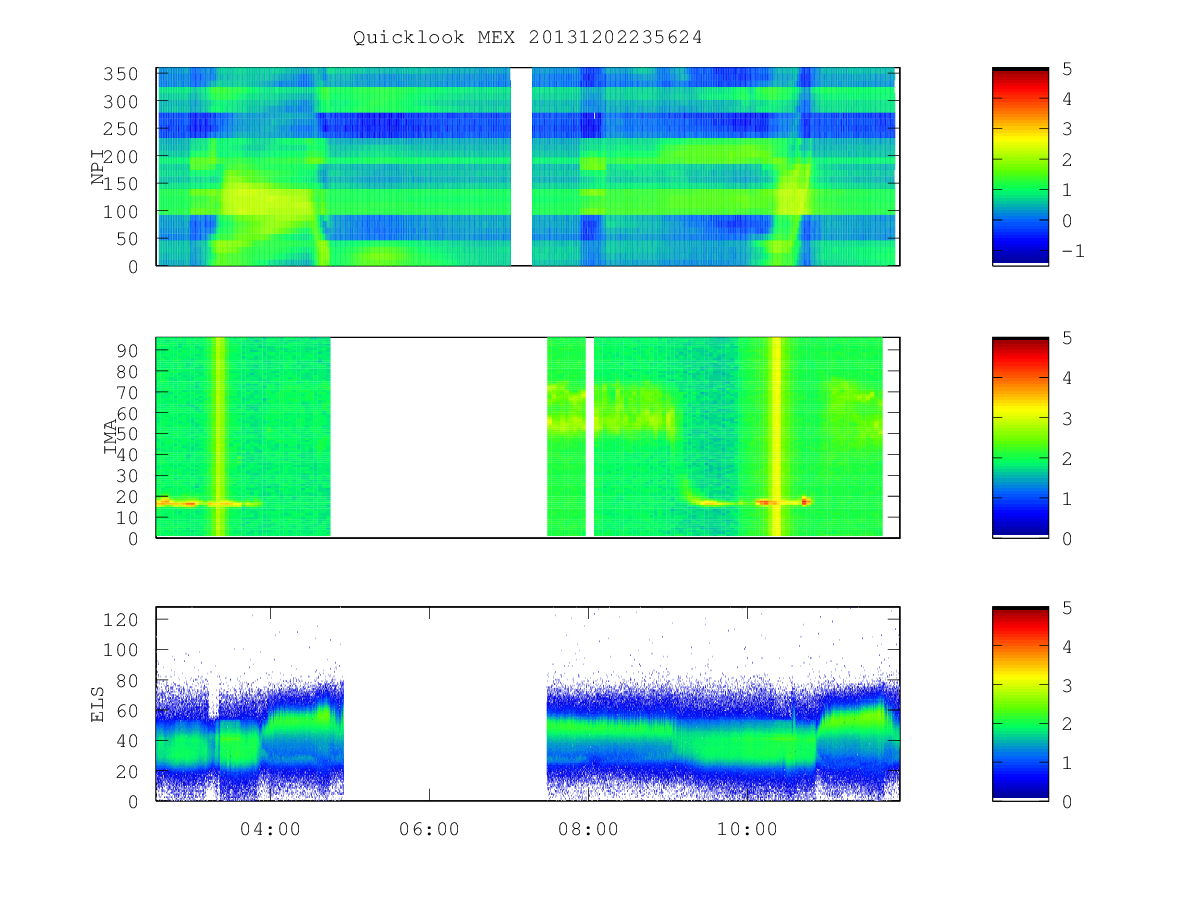Select the NPI y-axis label
Viewport: 1200px width, 900px height.
99,167
